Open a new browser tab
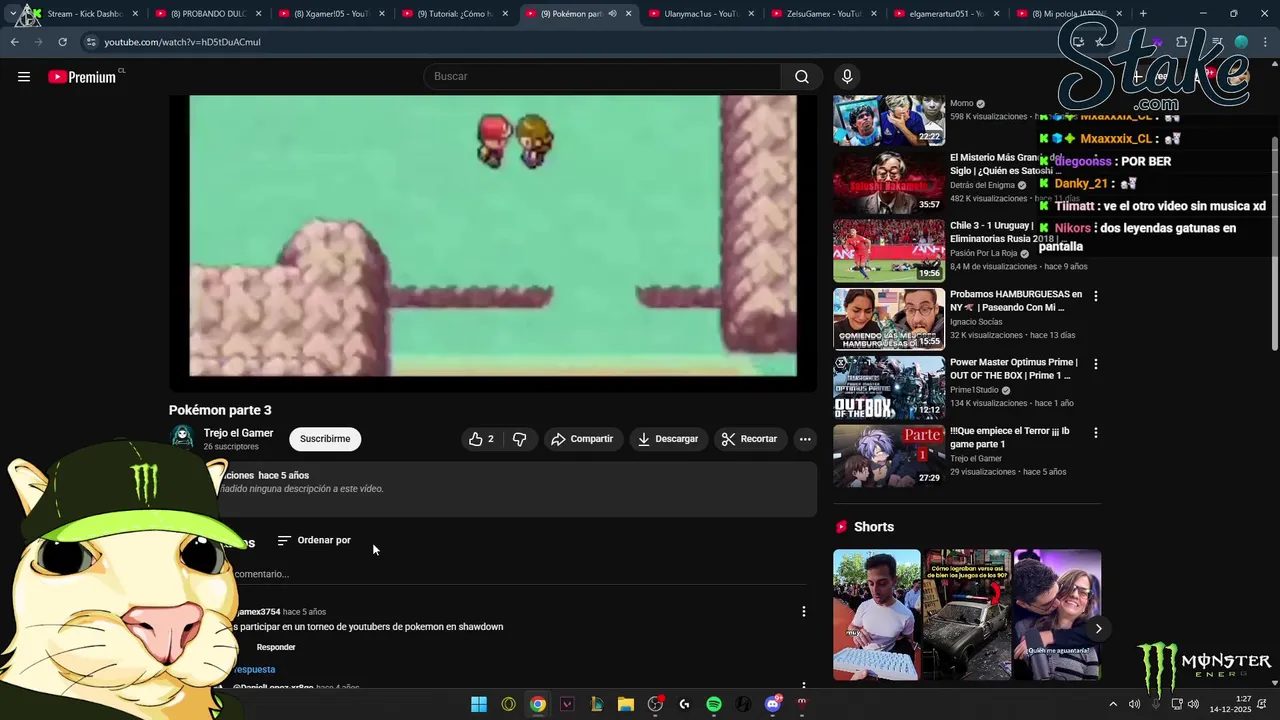The width and height of the screenshot is (1280, 720). point(1143,14)
